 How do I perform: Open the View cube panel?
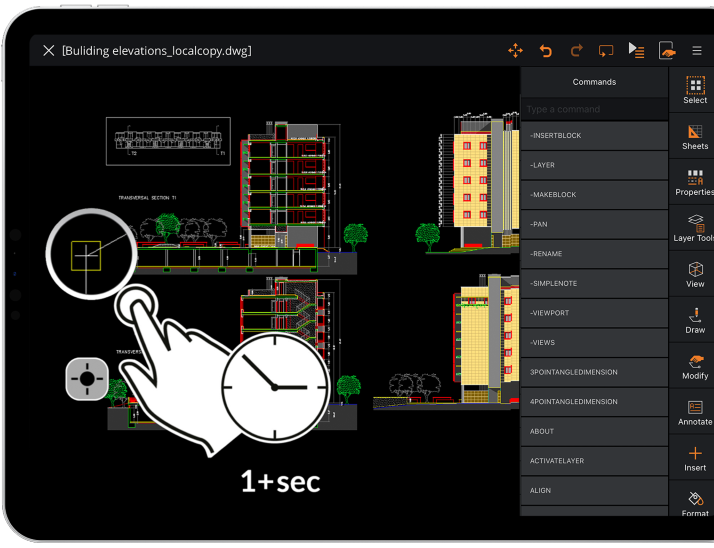tap(695, 274)
